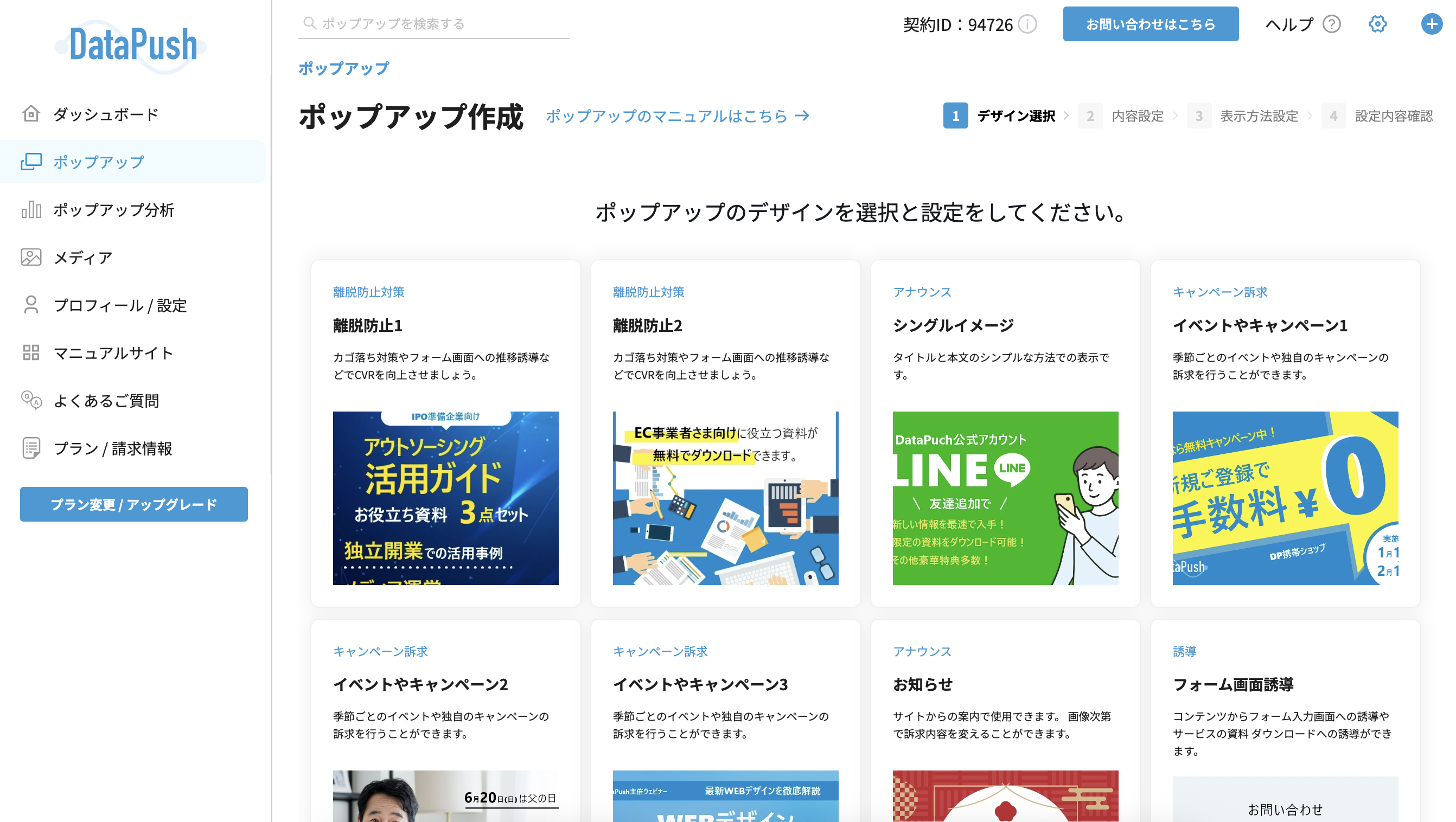Click the ポップアップ breadcrumb link

pyautogui.click(x=343, y=68)
